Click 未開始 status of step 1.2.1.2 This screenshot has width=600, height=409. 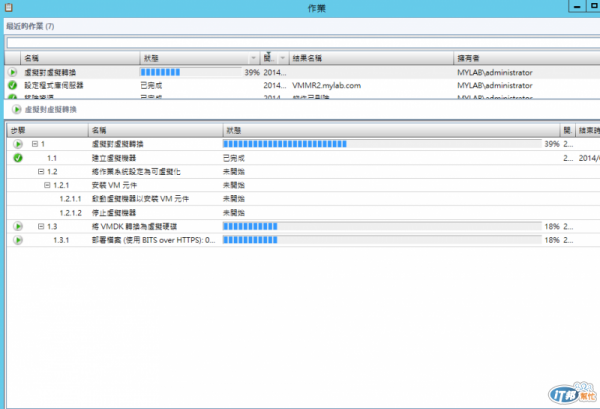[x=234, y=213]
